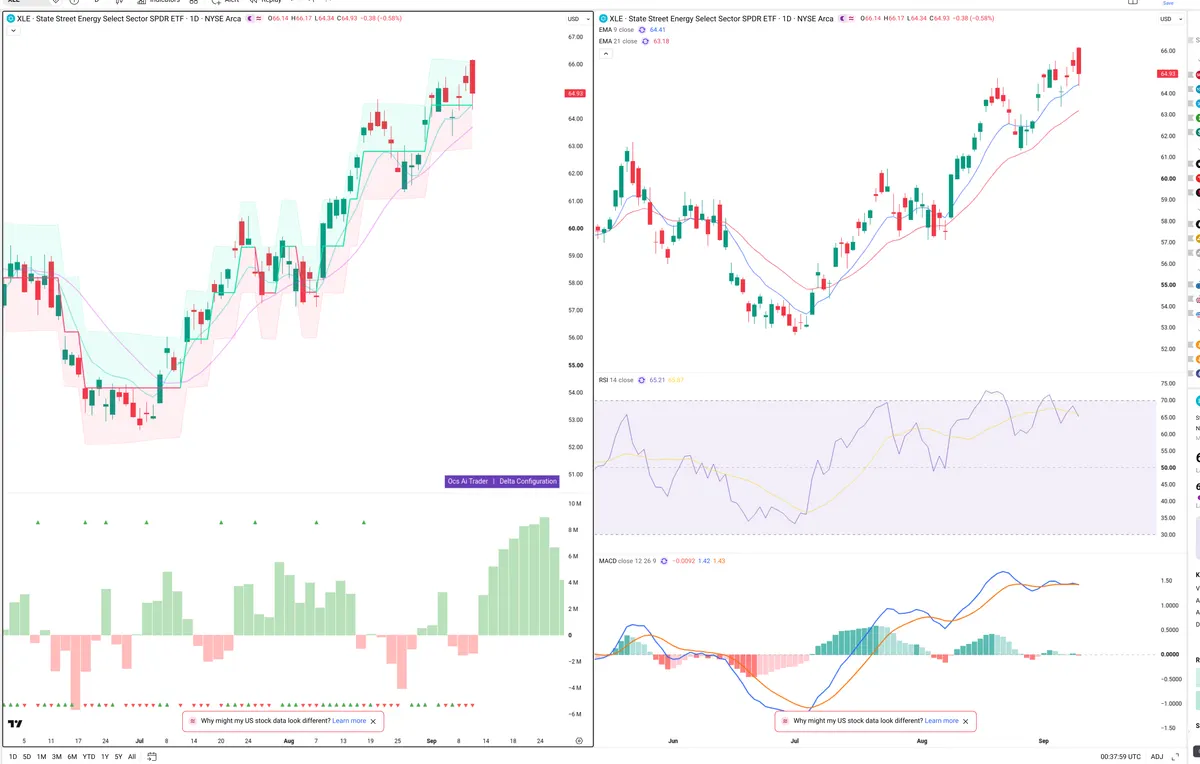The height and width of the screenshot is (764, 1200).
Task: Select the All time range
Action: (132, 757)
